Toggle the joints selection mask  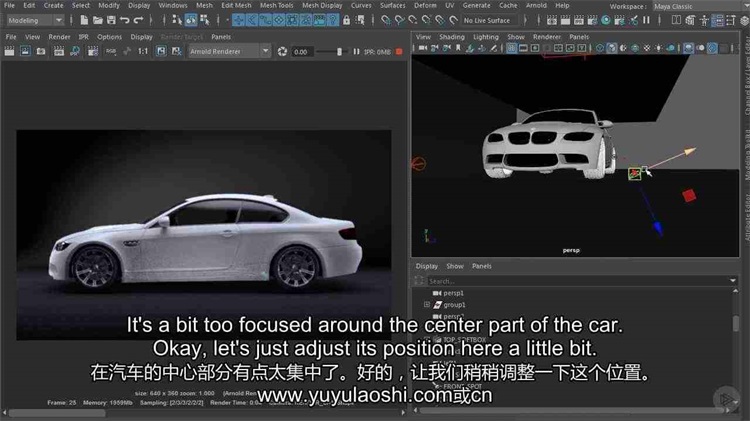[252, 20]
